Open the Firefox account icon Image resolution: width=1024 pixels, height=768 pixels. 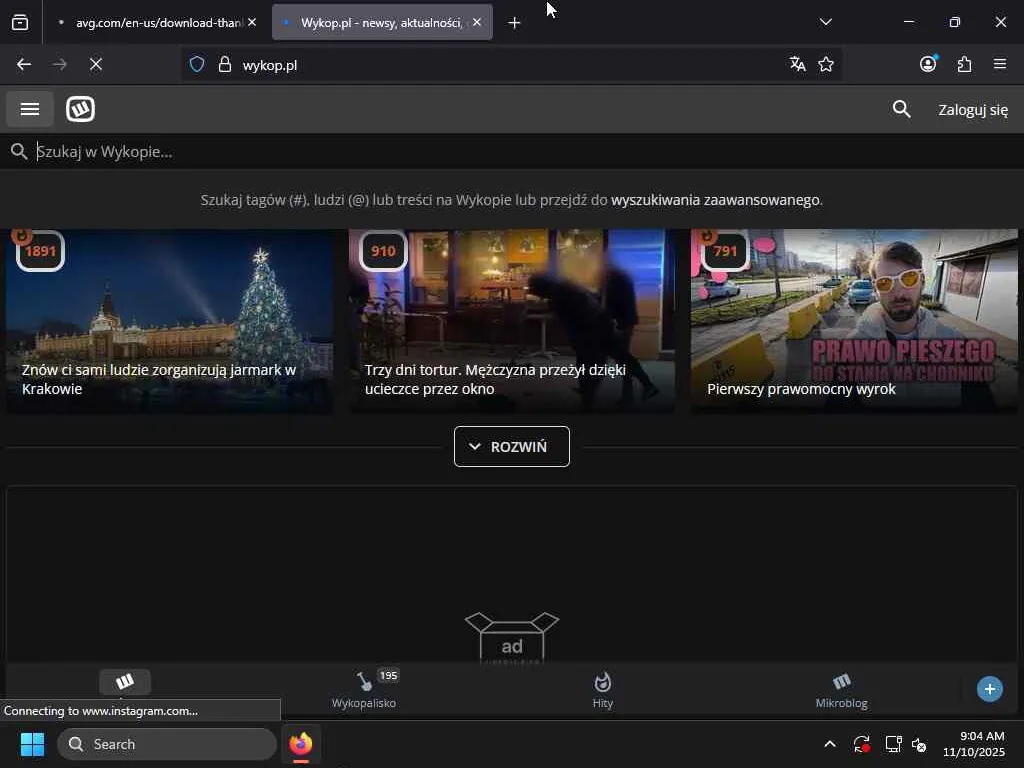(x=928, y=64)
